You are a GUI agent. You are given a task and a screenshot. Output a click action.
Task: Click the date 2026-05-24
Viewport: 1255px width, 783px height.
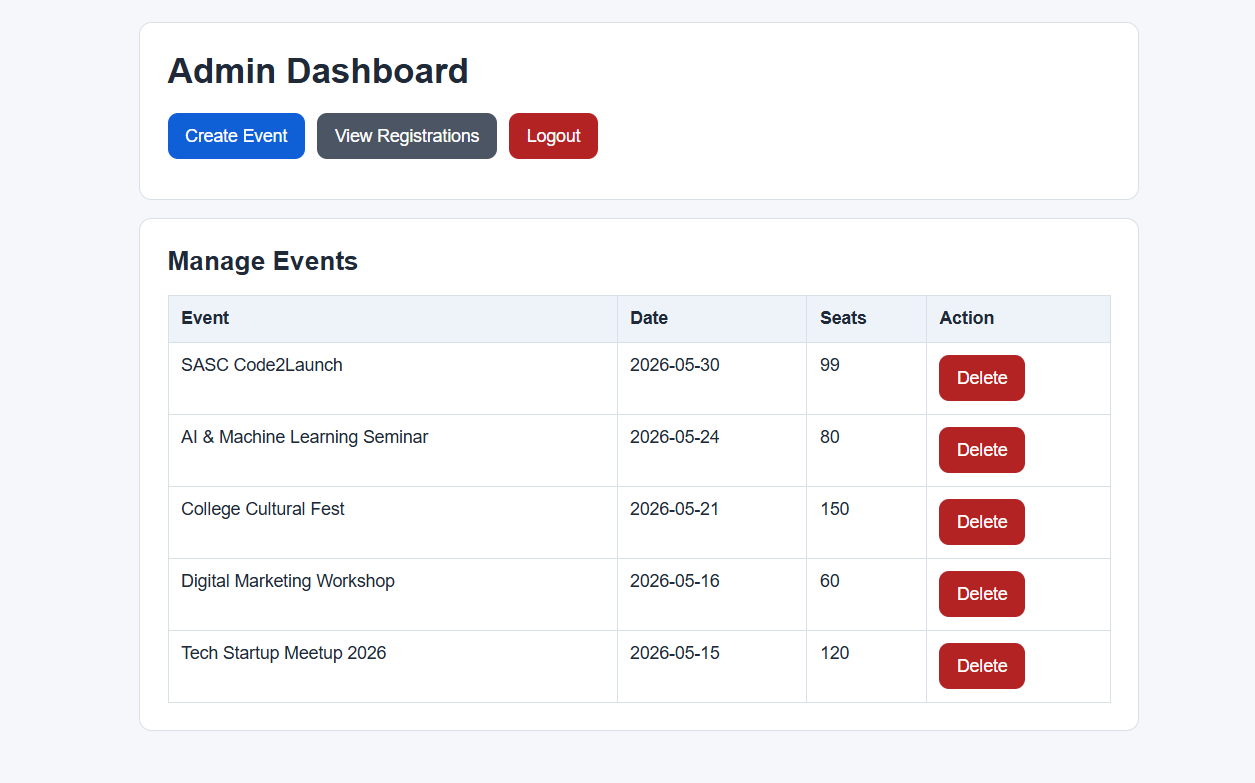tap(675, 437)
